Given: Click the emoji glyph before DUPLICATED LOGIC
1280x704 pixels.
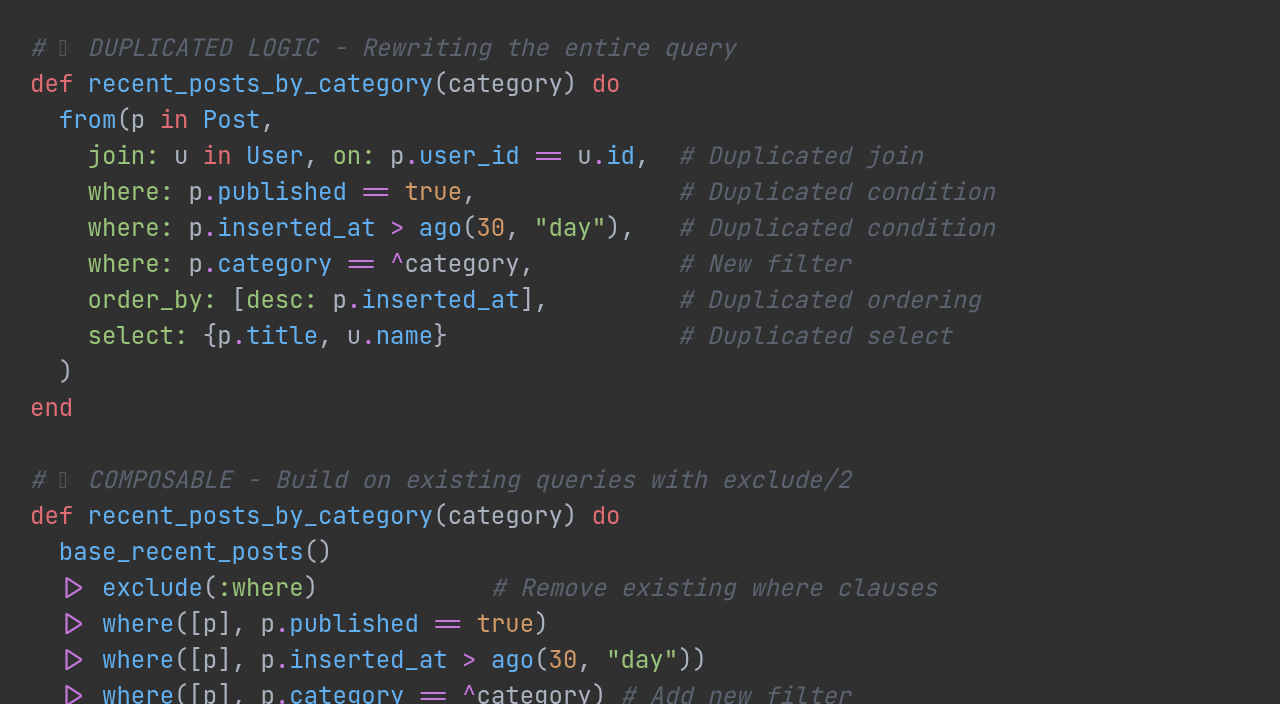Looking at the screenshot, I should click(63, 48).
